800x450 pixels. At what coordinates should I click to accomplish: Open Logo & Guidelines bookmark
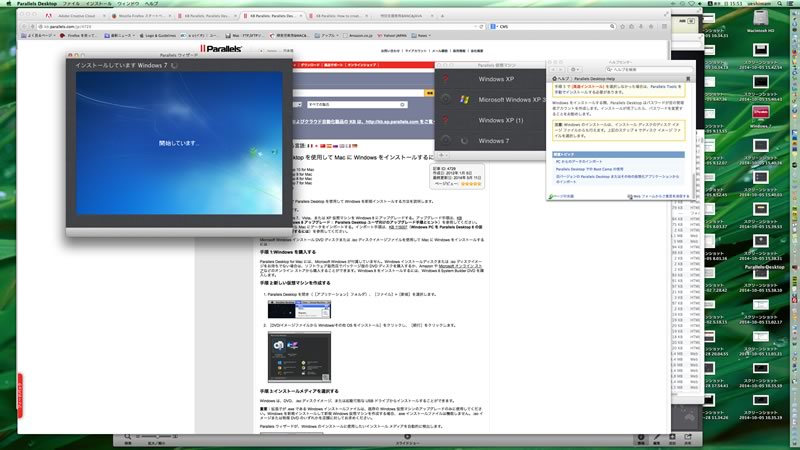(157, 36)
